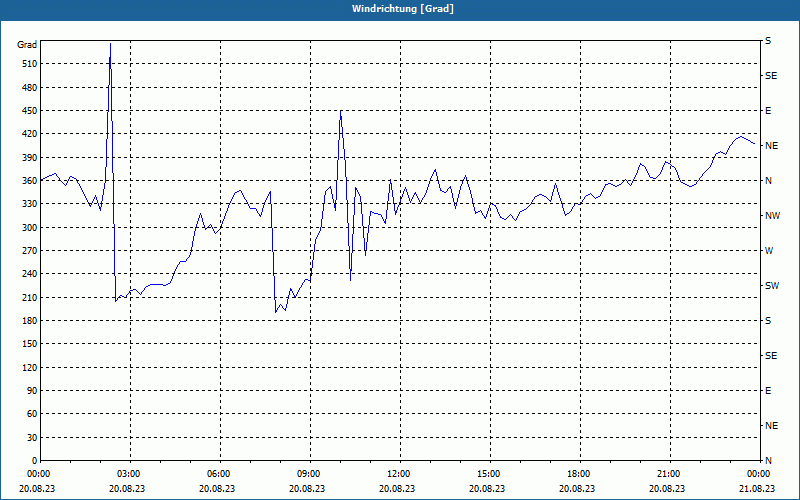The width and height of the screenshot is (800, 500).
Task: Select the 20.08.23 date under 06:00
Action: coord(217,488)
